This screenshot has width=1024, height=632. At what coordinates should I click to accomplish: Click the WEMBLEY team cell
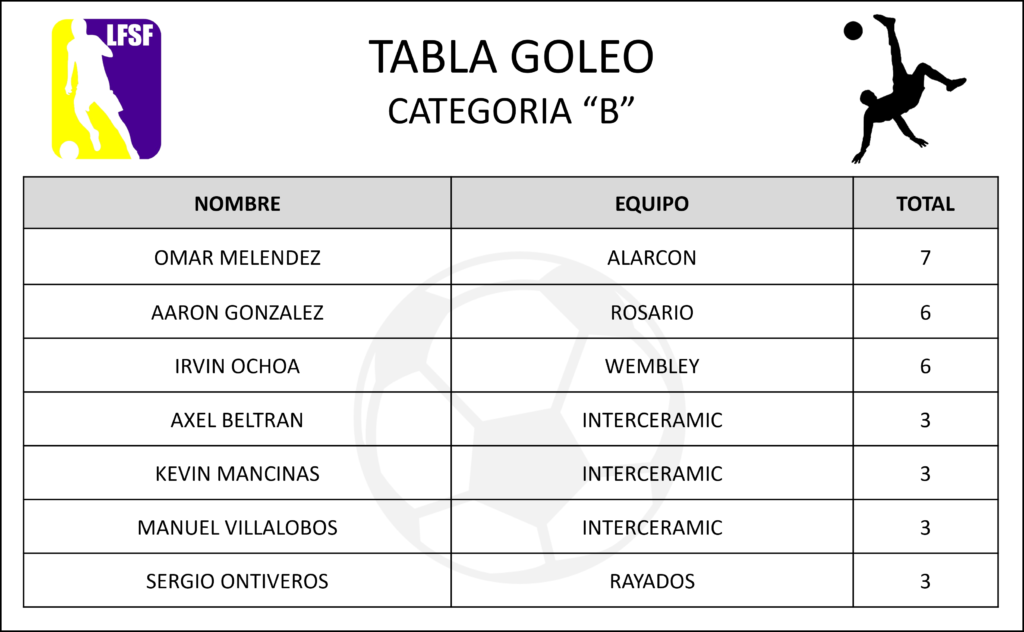[x=652, y=366]
